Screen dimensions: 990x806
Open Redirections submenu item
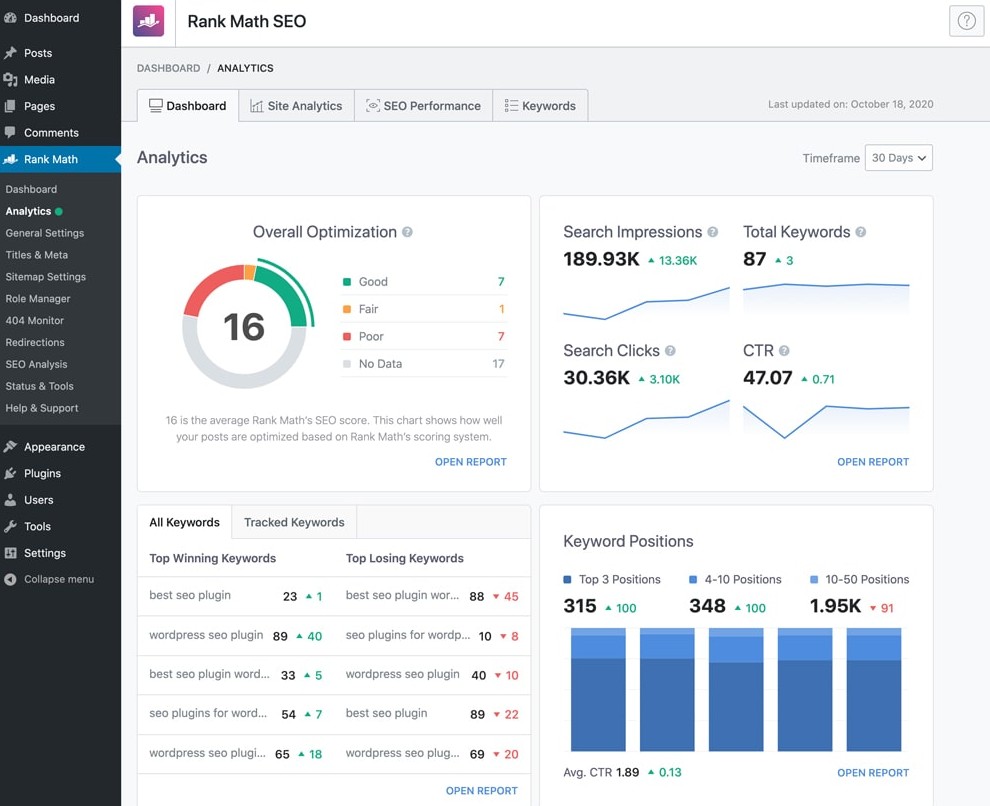[35, 342]
